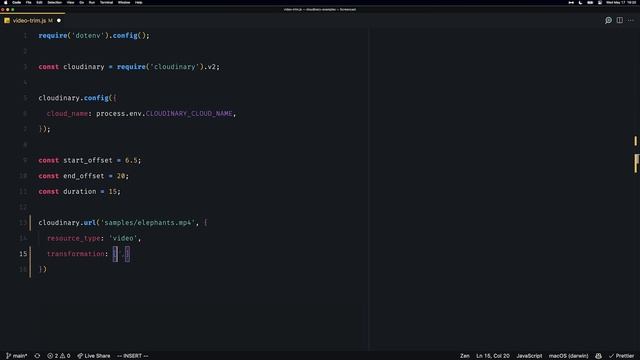640x360 pixels.
Task: Click the Do Not Disturb moon icon
Action: tap(580, 2)
